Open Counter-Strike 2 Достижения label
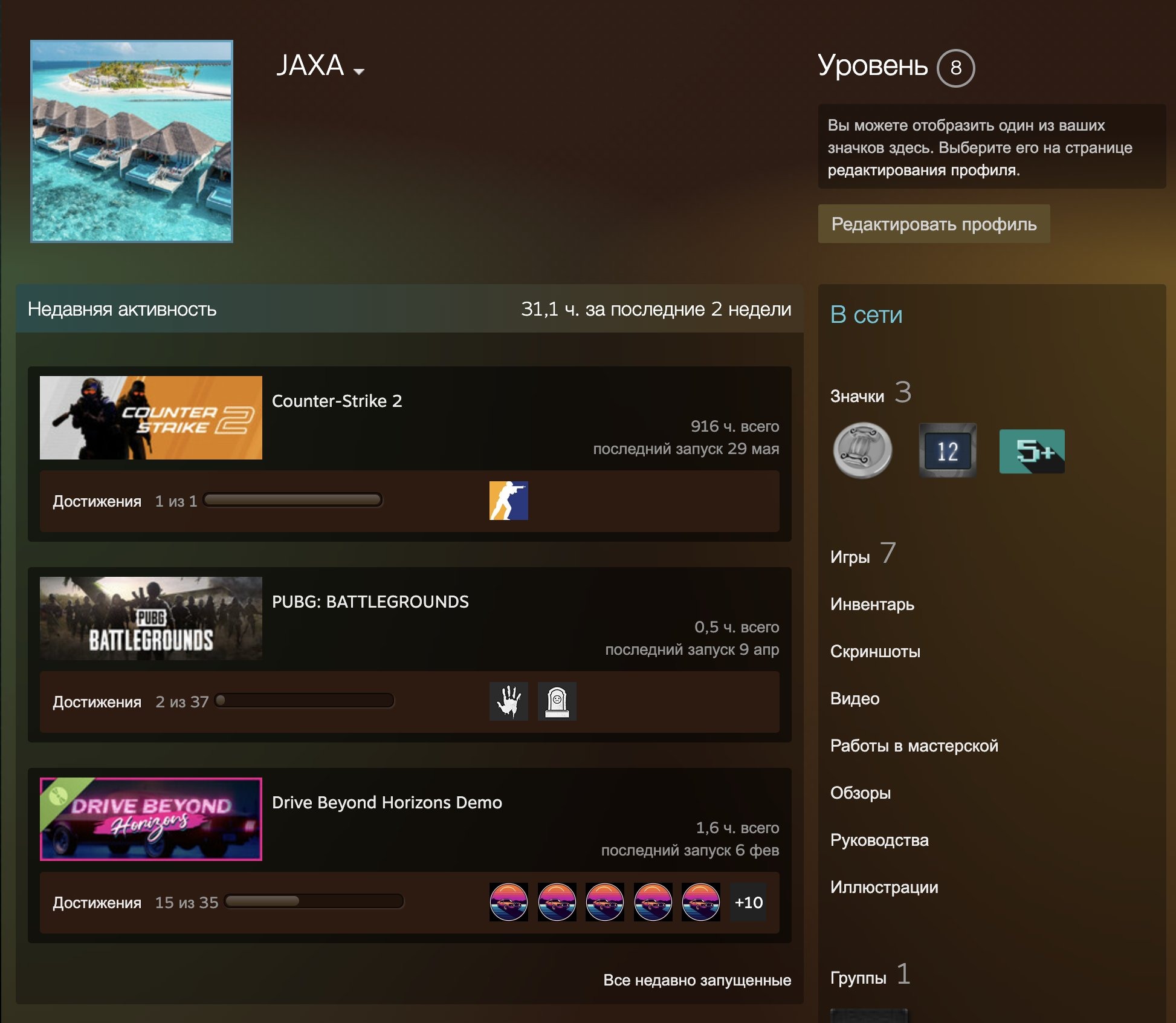Viewport: 1176px width, 1023px height. coord(97,501)
